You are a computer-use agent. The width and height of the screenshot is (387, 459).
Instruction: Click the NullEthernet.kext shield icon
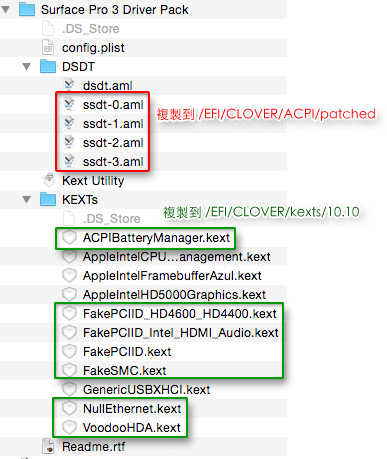pos(69,408)
